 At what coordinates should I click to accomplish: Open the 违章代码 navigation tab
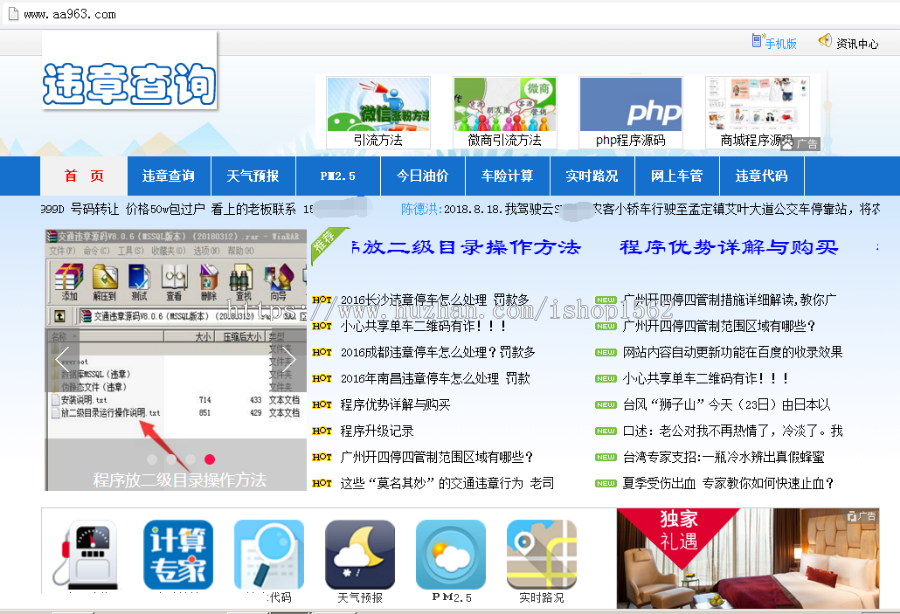762,176
